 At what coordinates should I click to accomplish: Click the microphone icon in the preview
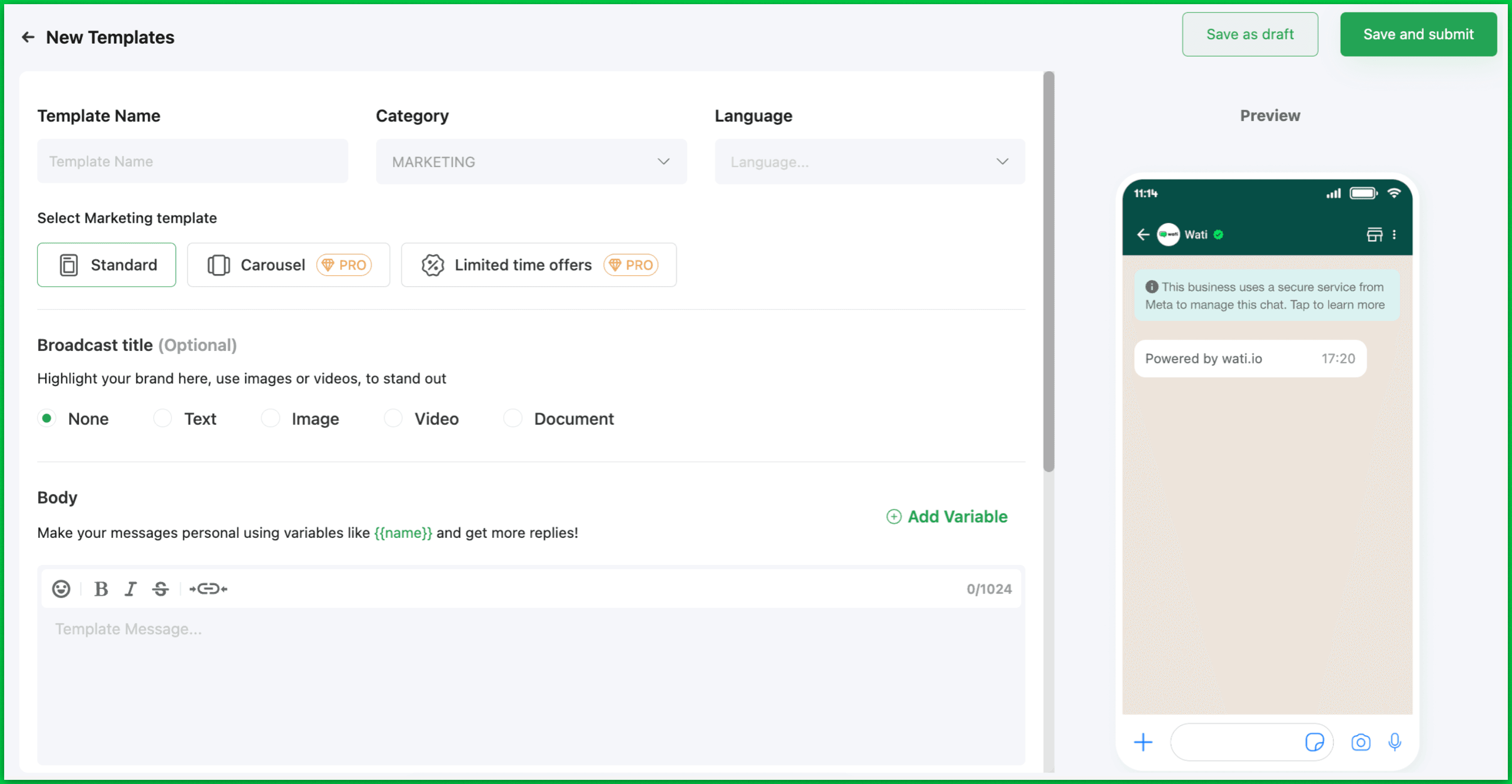[x=1395, y=742]
